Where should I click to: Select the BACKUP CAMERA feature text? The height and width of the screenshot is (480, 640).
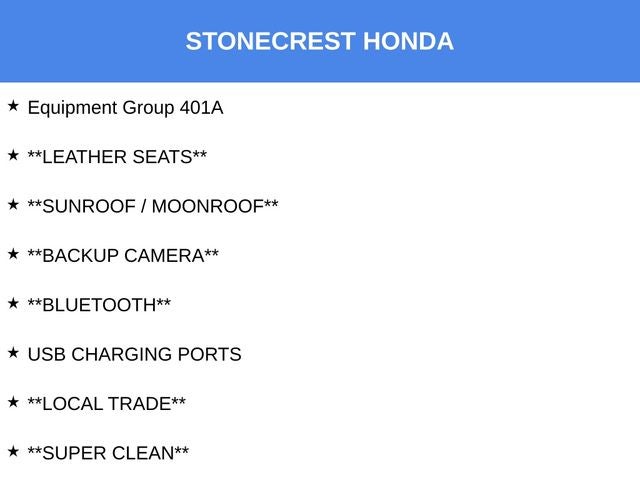pyautogui.click(x=123, y=256)
